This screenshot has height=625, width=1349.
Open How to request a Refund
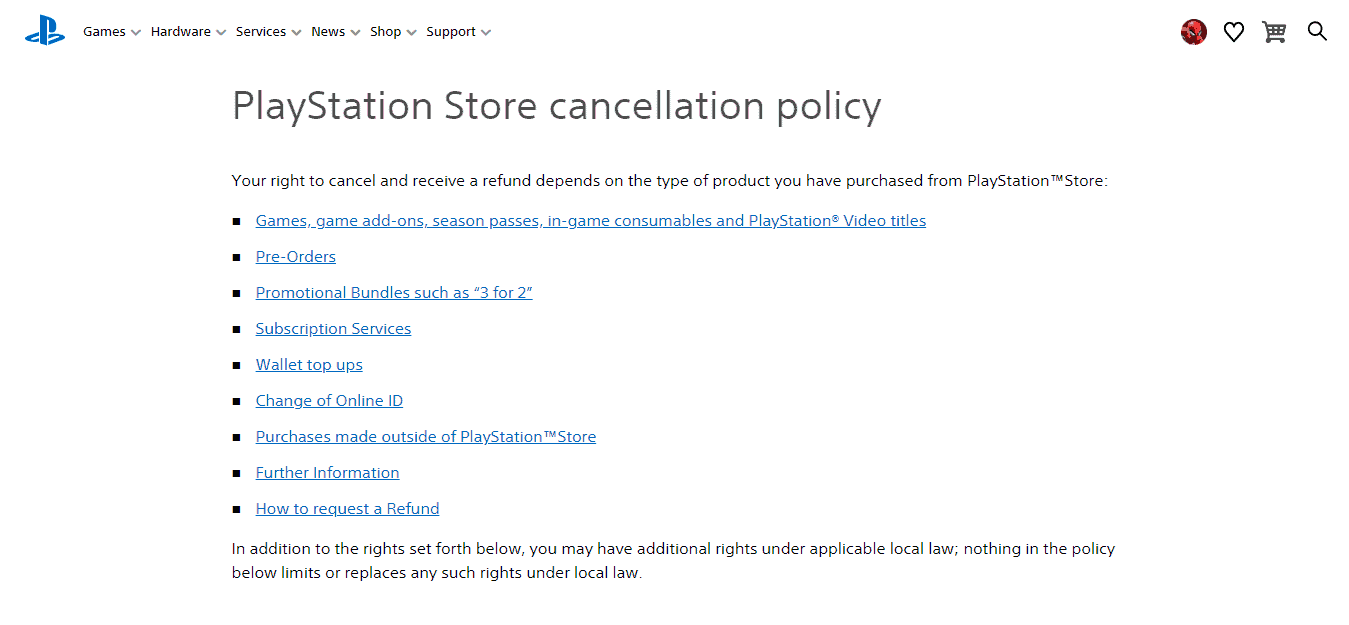347,508
